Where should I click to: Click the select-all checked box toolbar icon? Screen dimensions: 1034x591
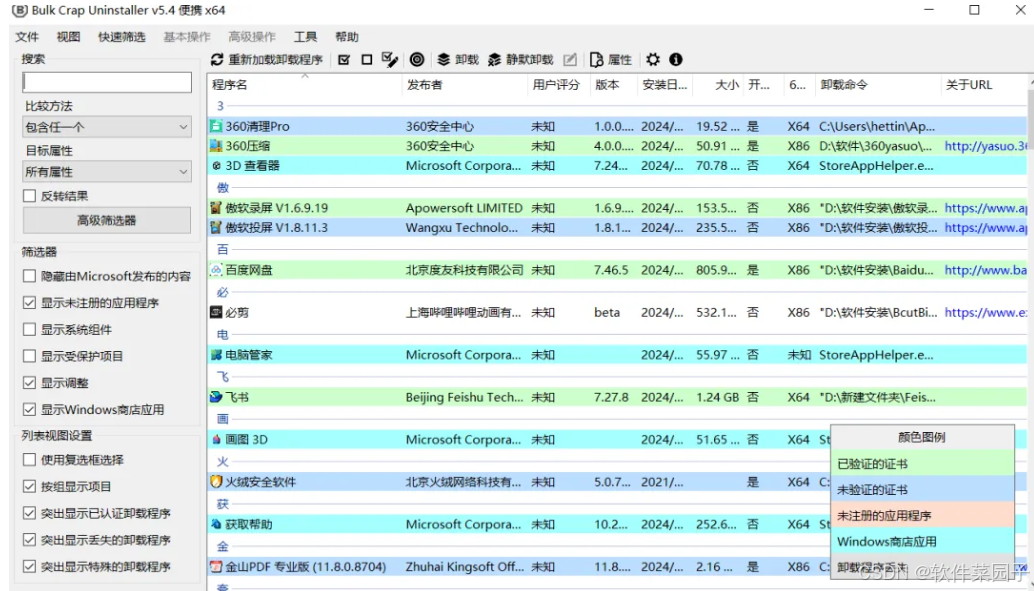click(x=344, y=59)
